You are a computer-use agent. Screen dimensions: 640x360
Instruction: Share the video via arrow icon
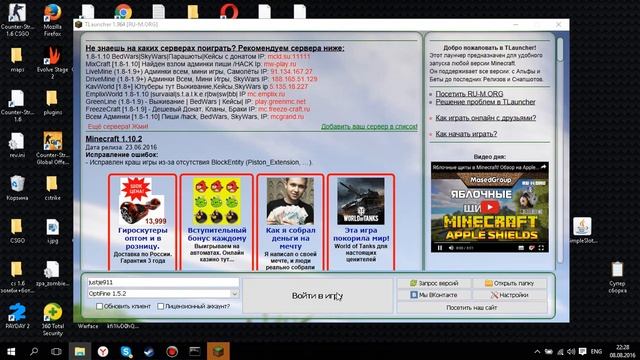(x=543, y=167)
